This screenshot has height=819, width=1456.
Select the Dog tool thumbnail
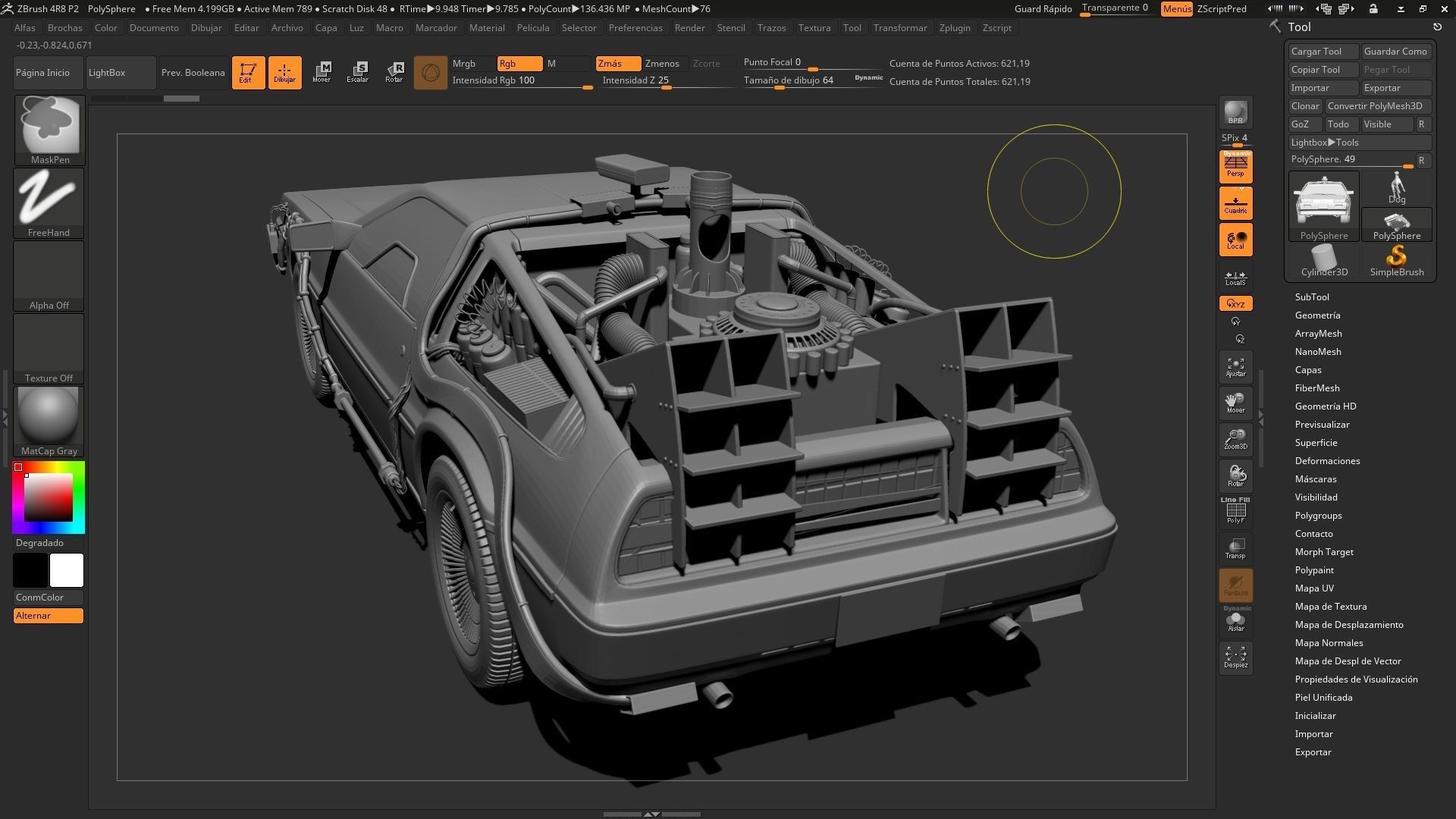pyautogui.click(x=1397, y=189)
